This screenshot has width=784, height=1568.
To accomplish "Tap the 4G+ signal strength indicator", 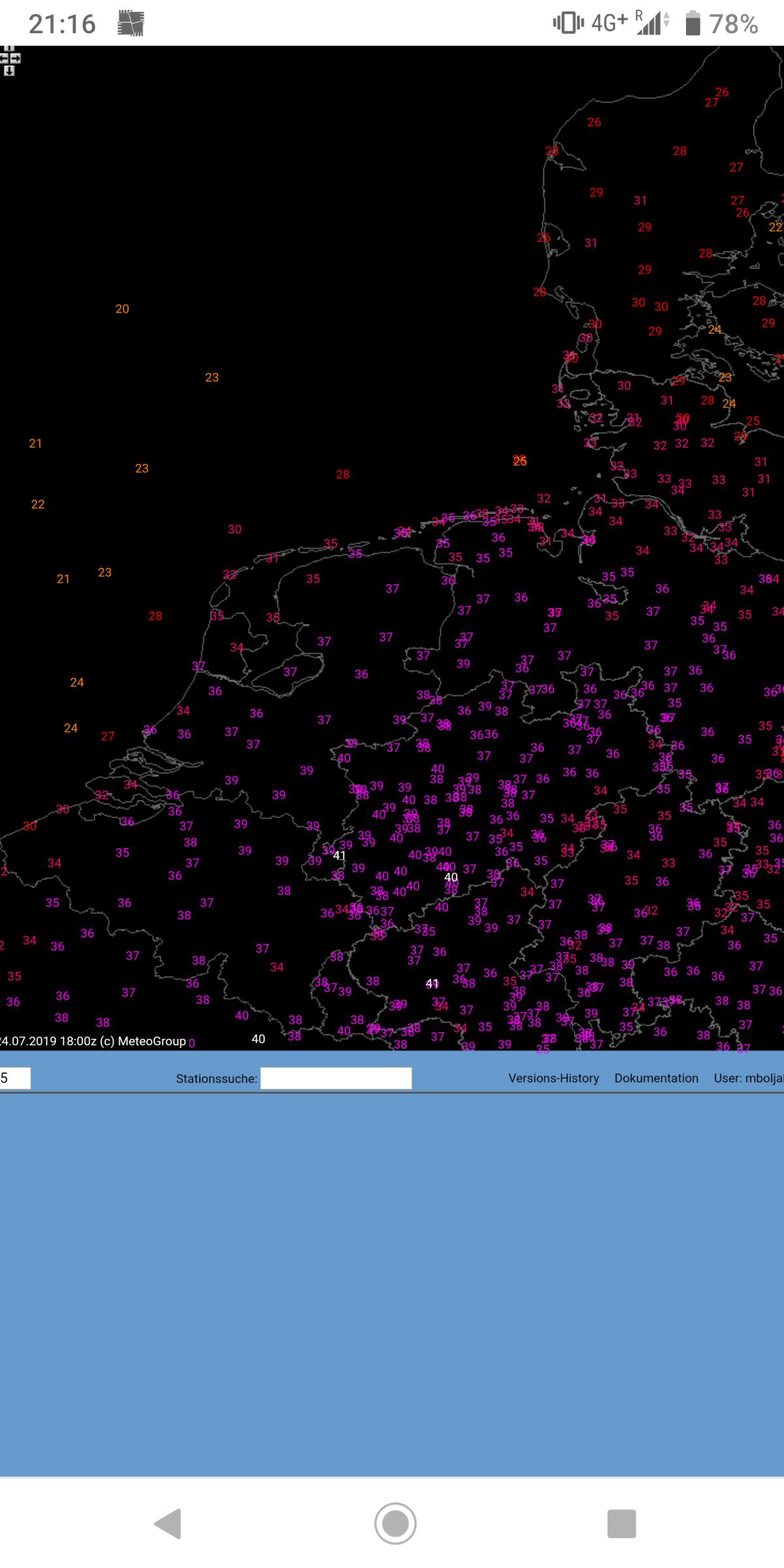I will click(x=630, y=23).
